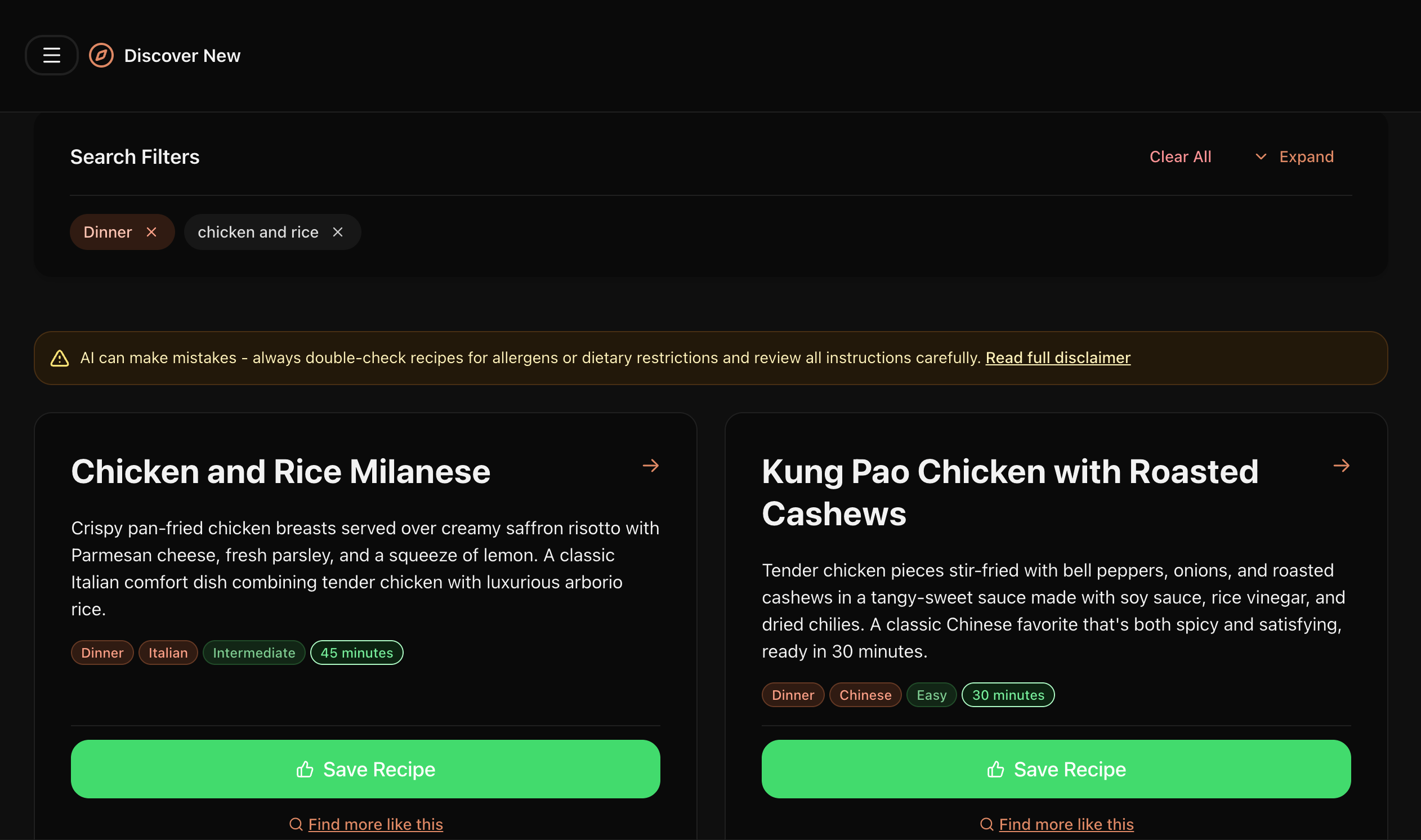Image resolution: width=1421 pixels, height=840 pixels.
Task: Click the chevron next to Expand
Action: [x=1260, y=156]
